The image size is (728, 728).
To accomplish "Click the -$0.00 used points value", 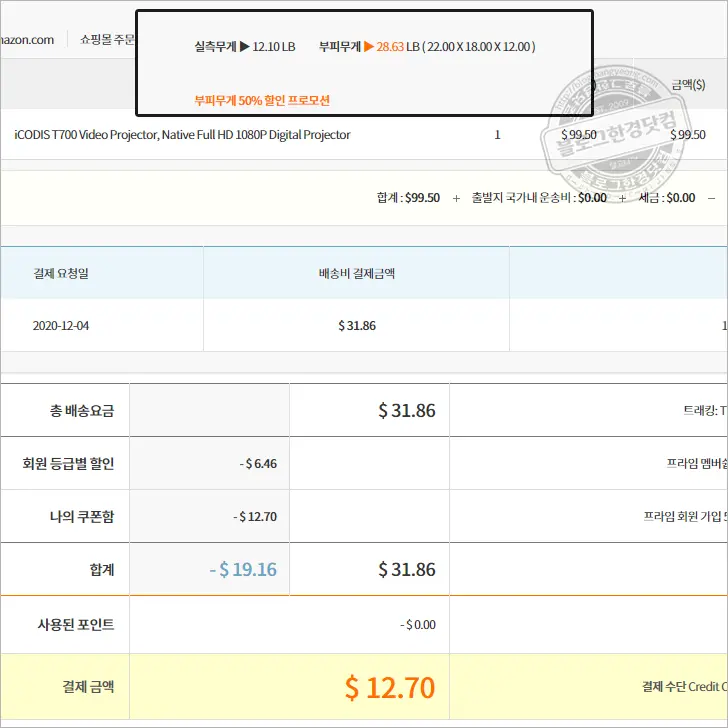I will pyautogui.click(x=418, y=624).
